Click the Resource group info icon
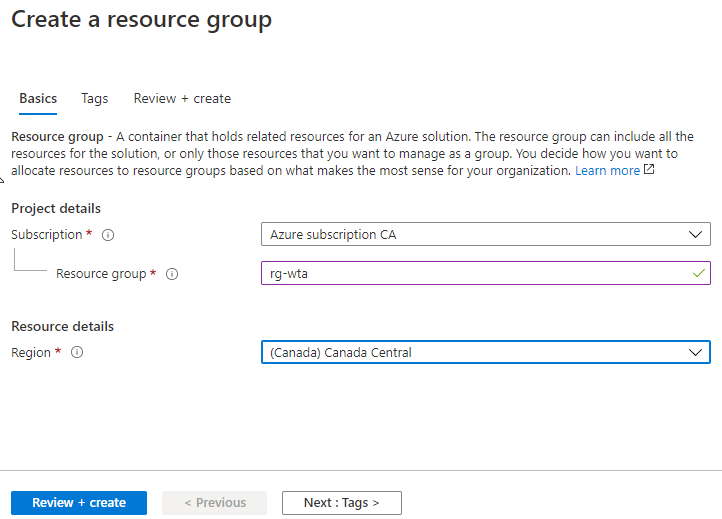722x519 pixels. pos(172,274)
